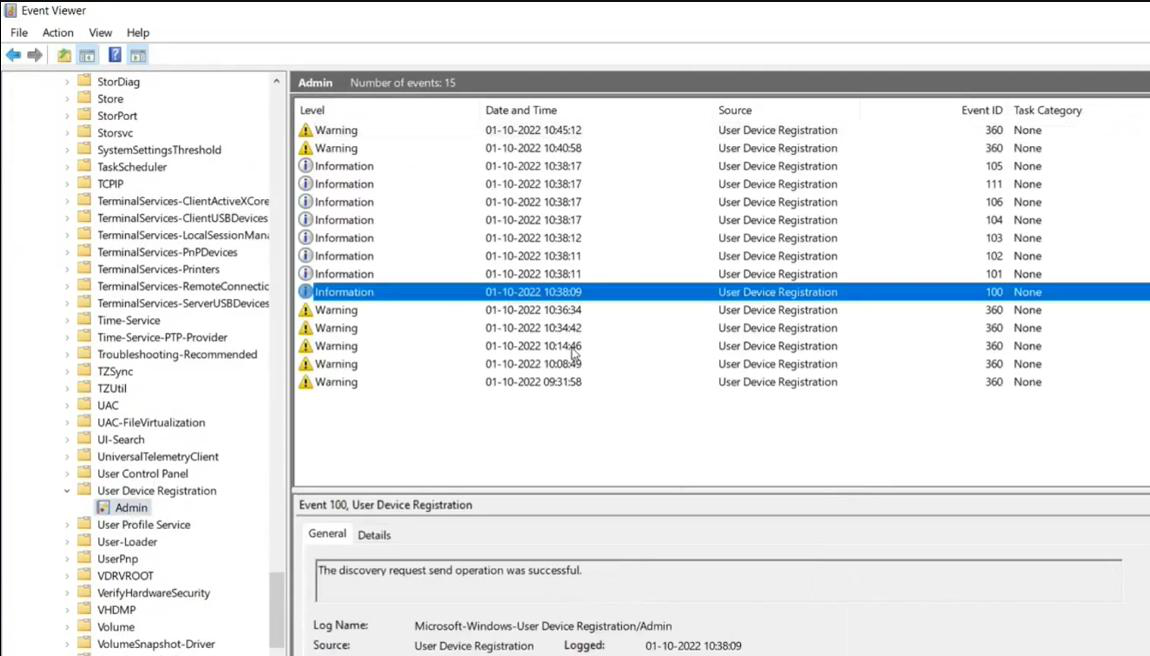Image resolution: width=1150 pixels, height=656 pixels.
Task: Select the TerminalServices-Printers tree item
Action: coord(158,269)
